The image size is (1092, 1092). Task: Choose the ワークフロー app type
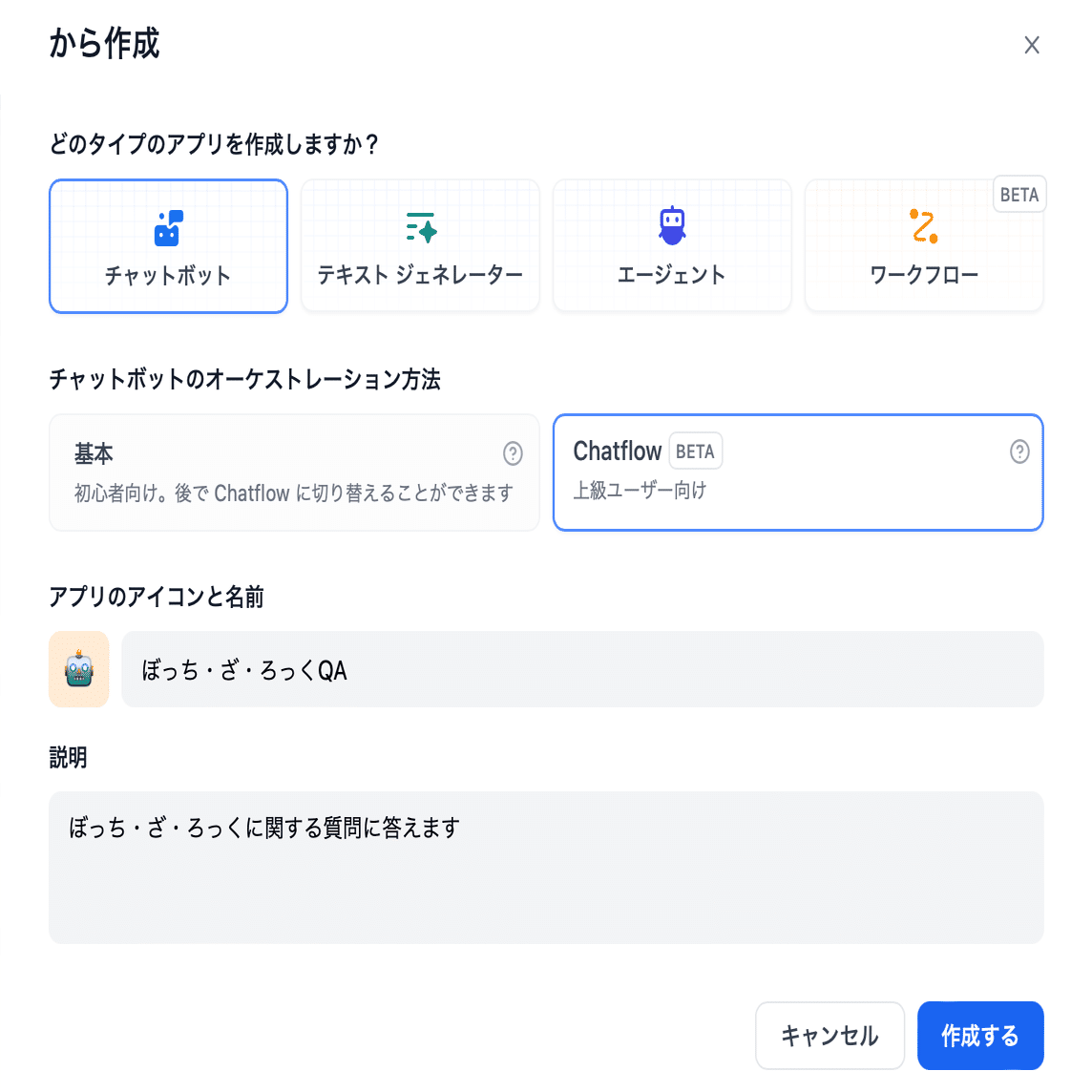click(924, 245)
